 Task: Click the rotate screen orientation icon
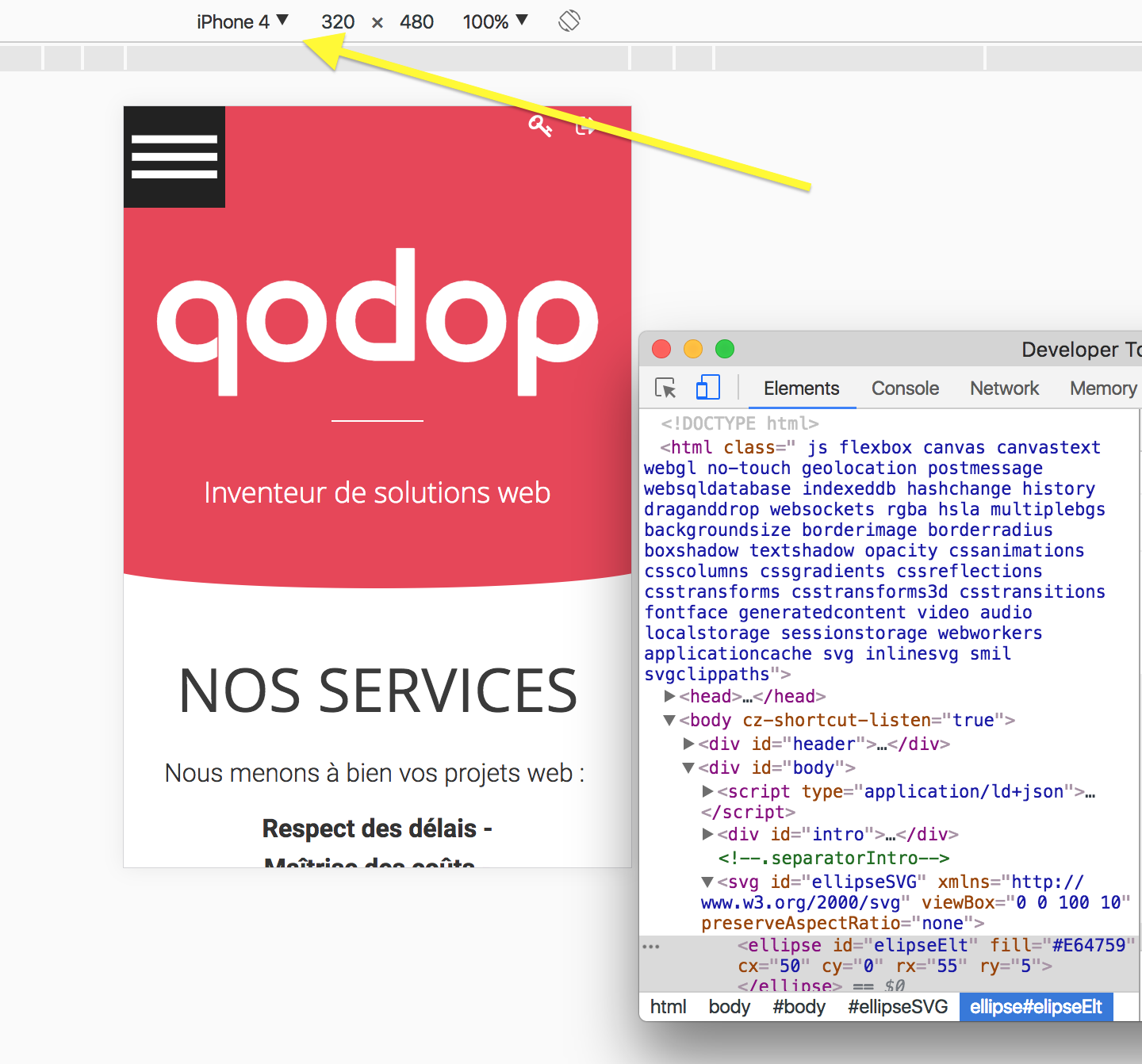coord(569,21)
